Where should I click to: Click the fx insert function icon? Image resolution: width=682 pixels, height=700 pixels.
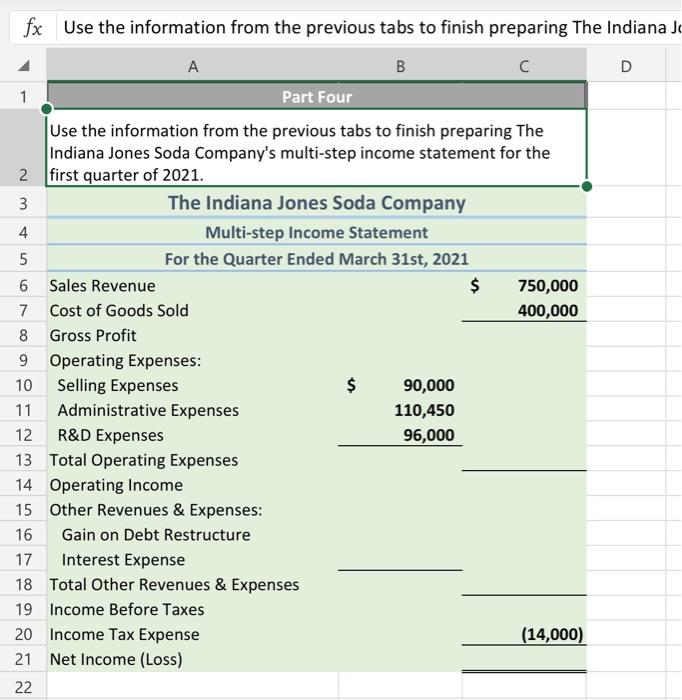33,28
